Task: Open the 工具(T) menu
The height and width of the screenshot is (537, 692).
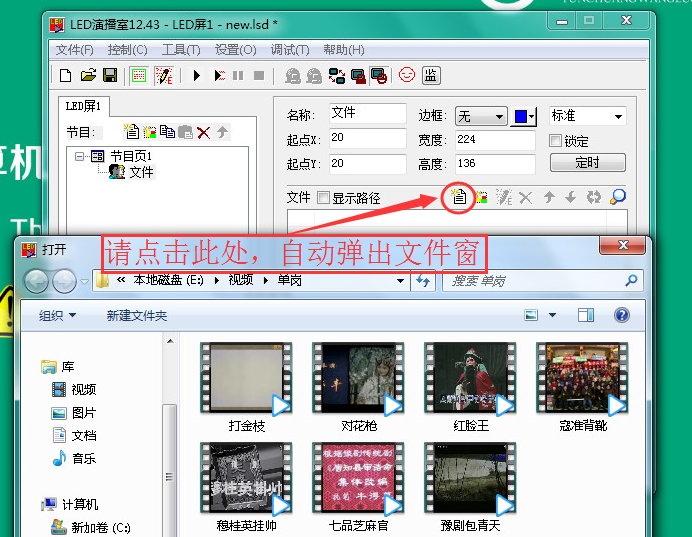Action: click(181, 50)
